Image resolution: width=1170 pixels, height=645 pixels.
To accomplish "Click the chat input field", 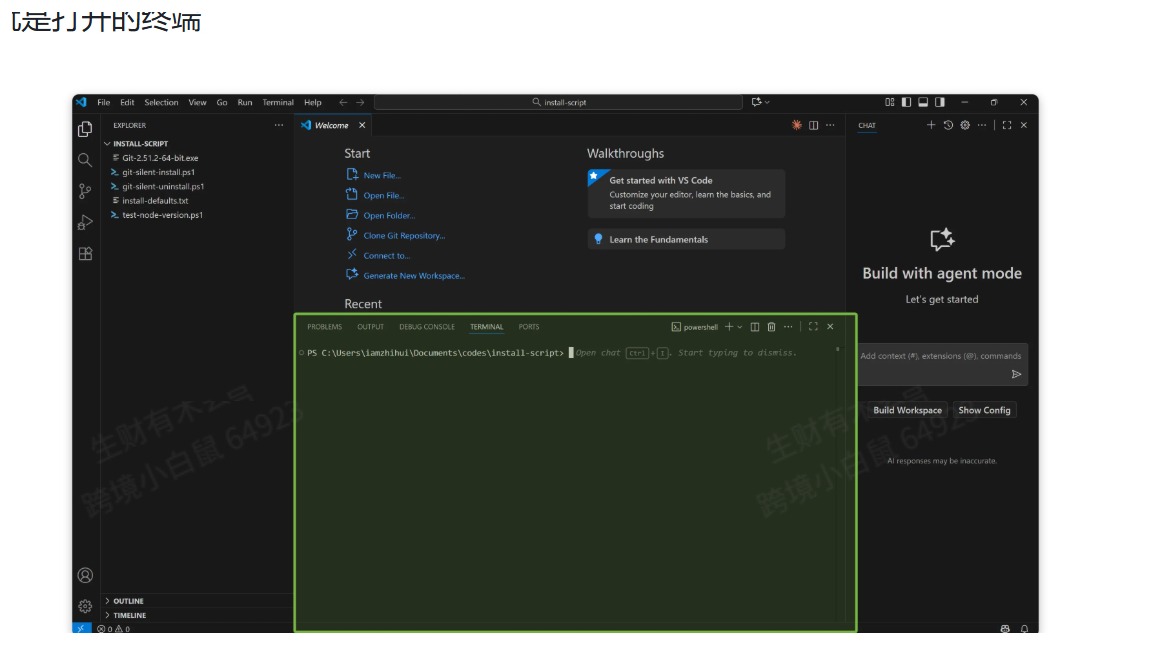I will tap(942, 364).
